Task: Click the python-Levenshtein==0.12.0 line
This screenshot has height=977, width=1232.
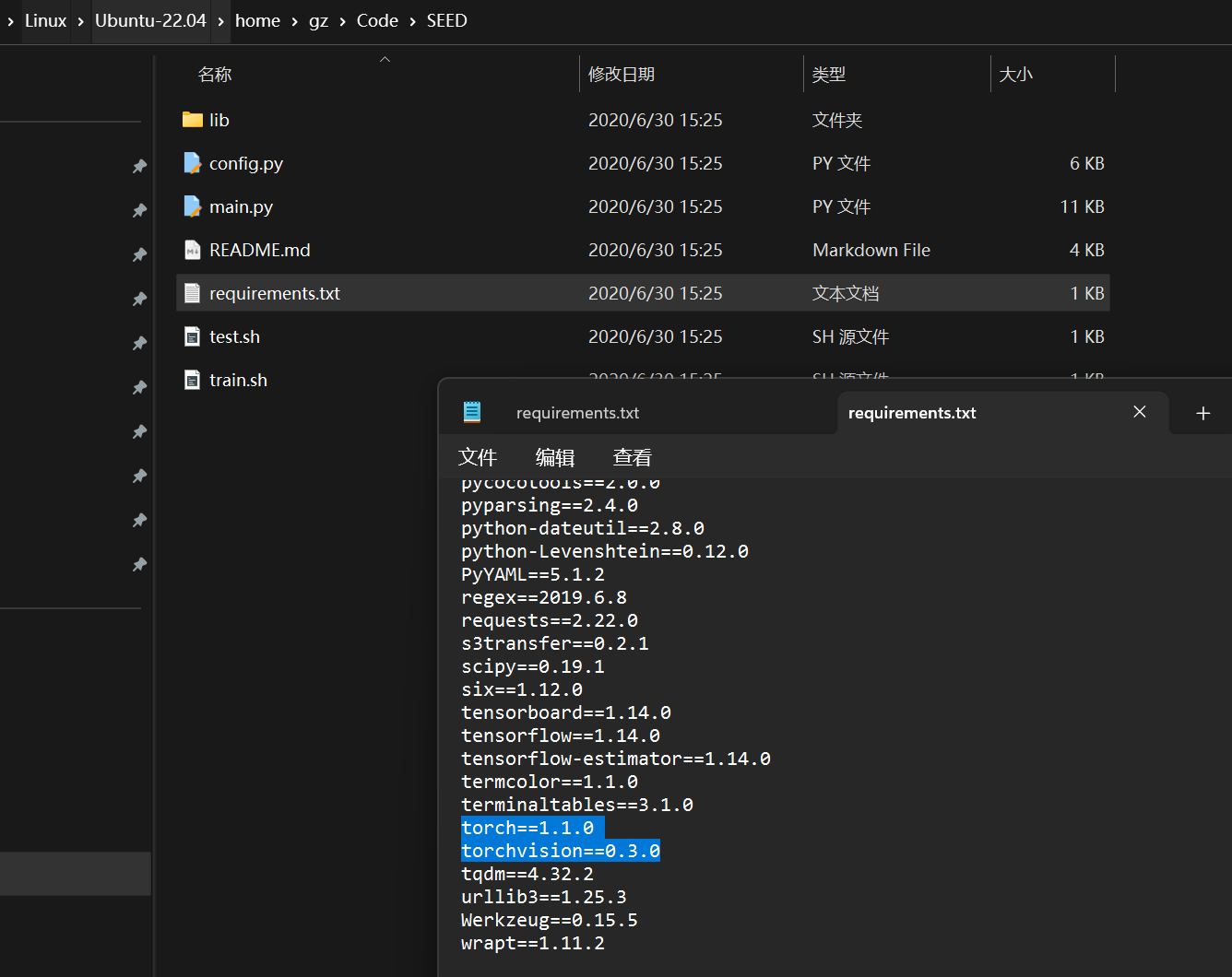Action: (605, 551)
